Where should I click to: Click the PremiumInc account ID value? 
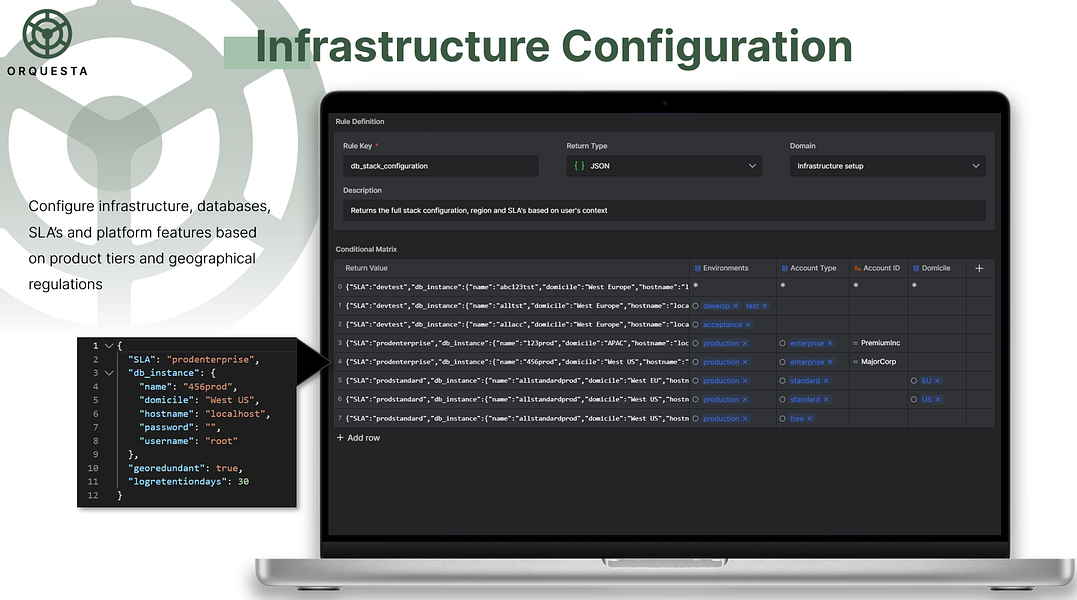coord(881,343)
